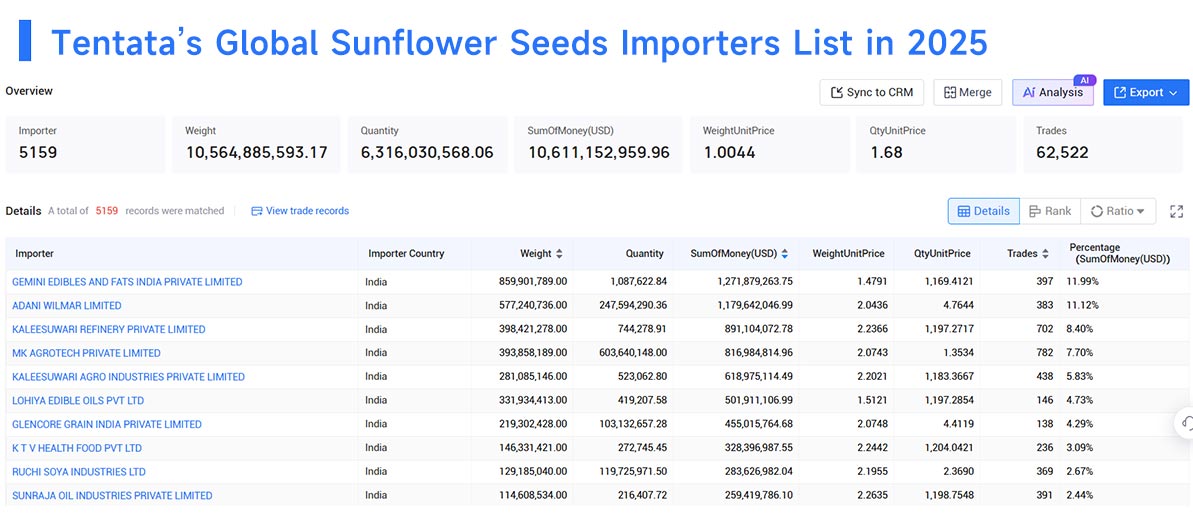Click the 2.44% percentage cell
The width and height of the screenshot is (1193, 518).
click(1082, 495)
